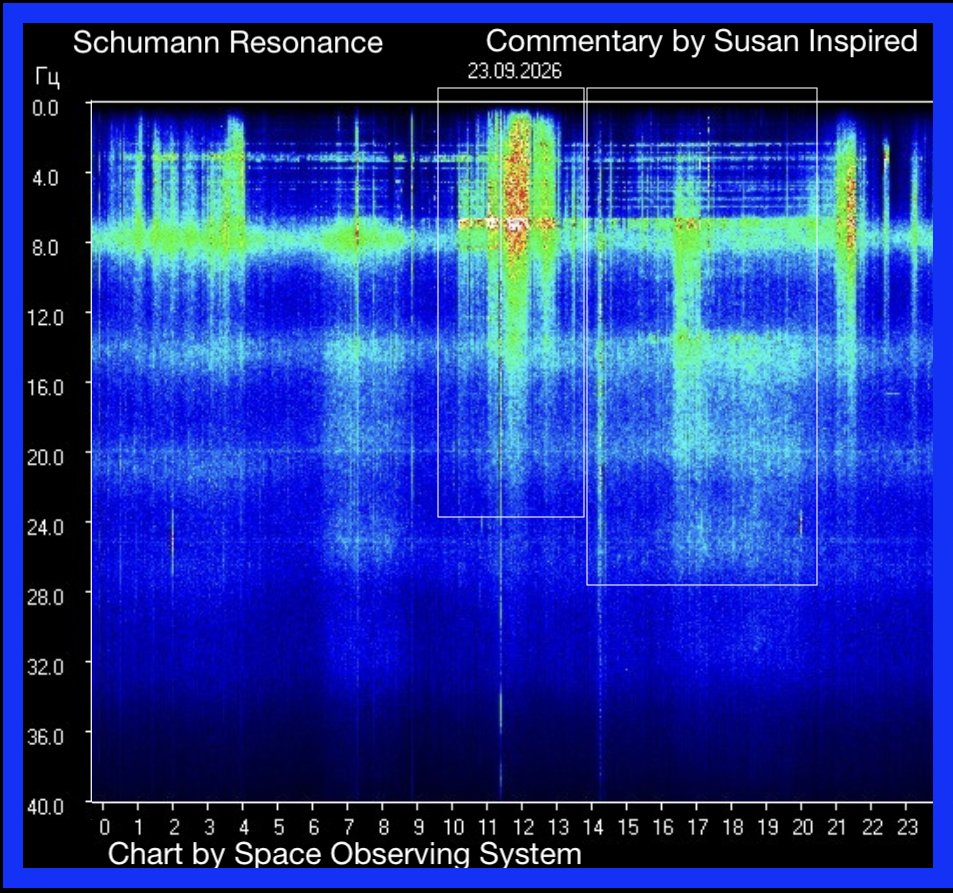Click hour 6 on the time axis
This screenshot has width=953, height=893.
coord(314,827)
